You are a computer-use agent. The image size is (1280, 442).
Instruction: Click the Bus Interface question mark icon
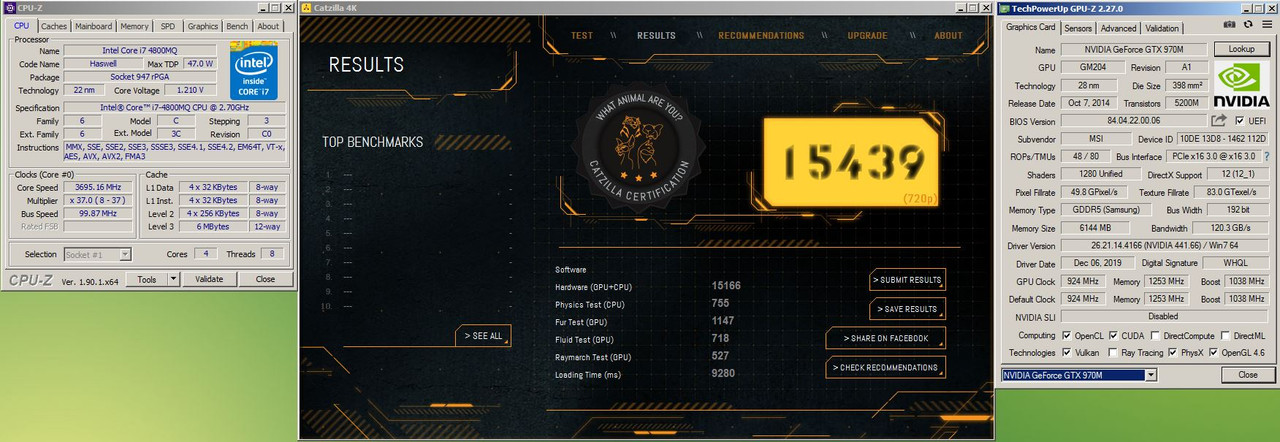(x=1267, y=156)
